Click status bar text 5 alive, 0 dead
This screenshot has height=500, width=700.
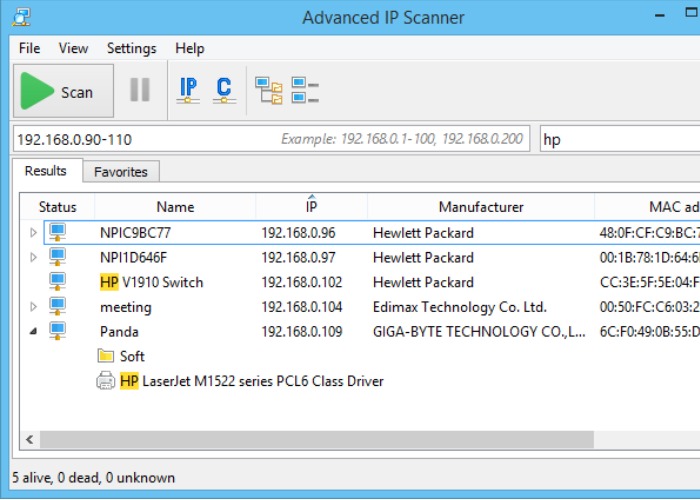point(94,478)
